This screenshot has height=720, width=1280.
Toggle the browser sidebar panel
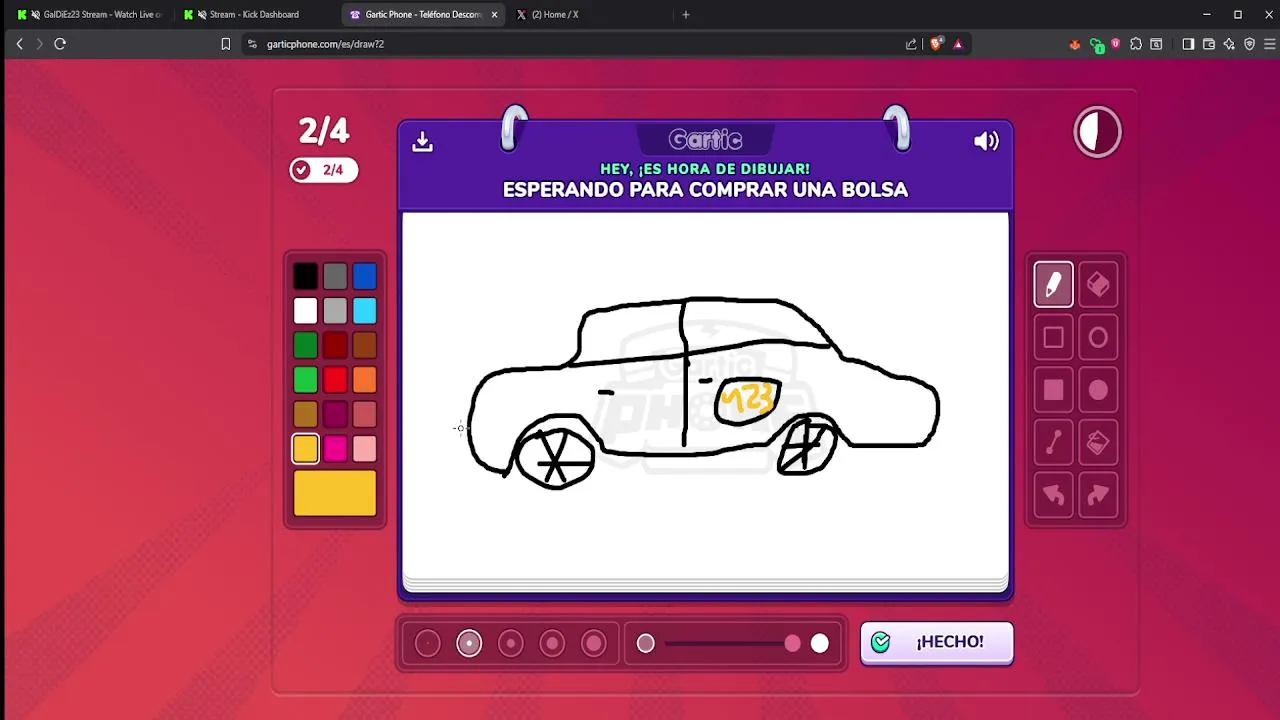coord(1188,44)
